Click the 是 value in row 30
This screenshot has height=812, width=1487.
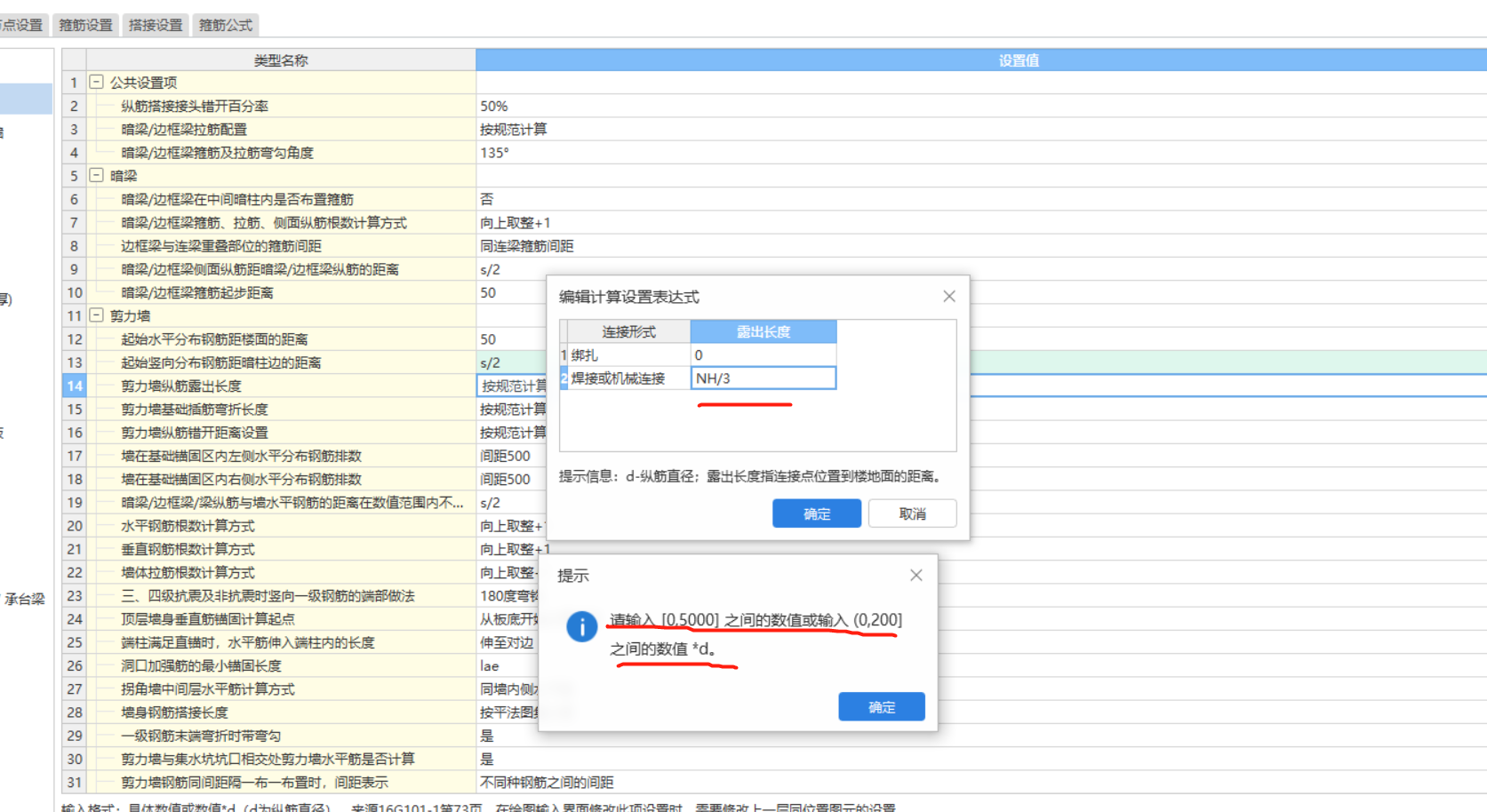487,759
